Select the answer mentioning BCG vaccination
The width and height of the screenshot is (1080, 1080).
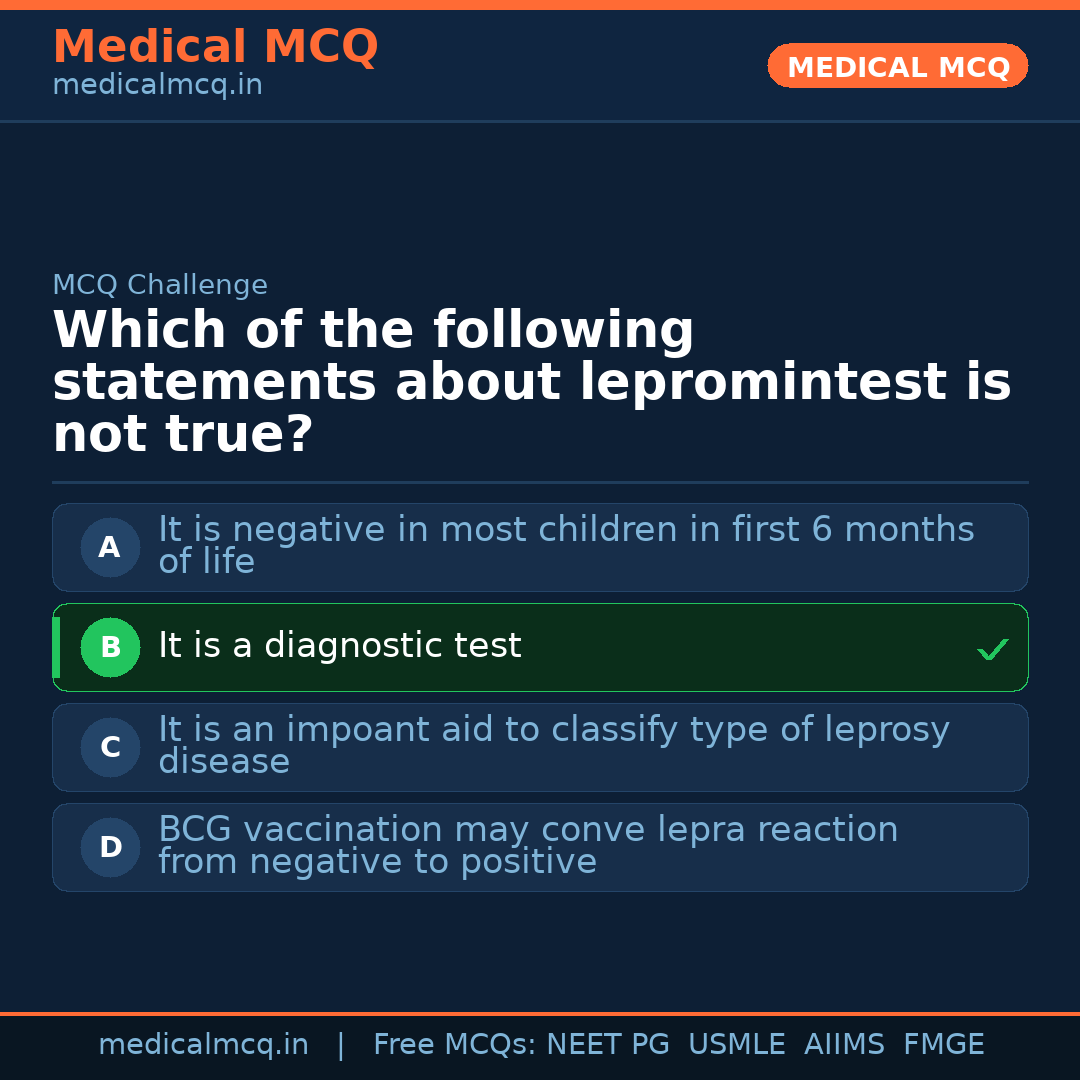pos(528,845)
